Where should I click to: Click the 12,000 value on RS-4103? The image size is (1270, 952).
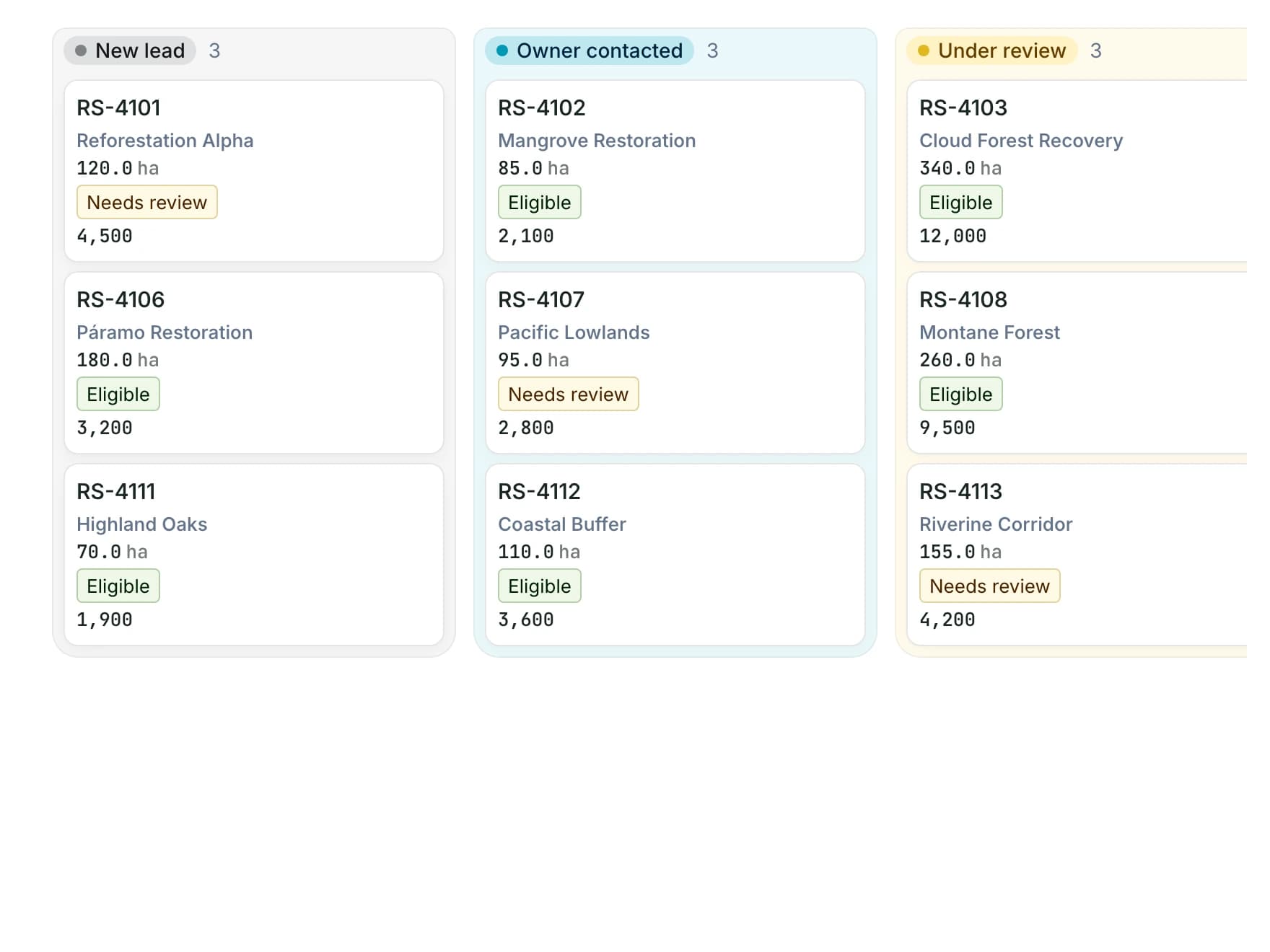(952, 236)
